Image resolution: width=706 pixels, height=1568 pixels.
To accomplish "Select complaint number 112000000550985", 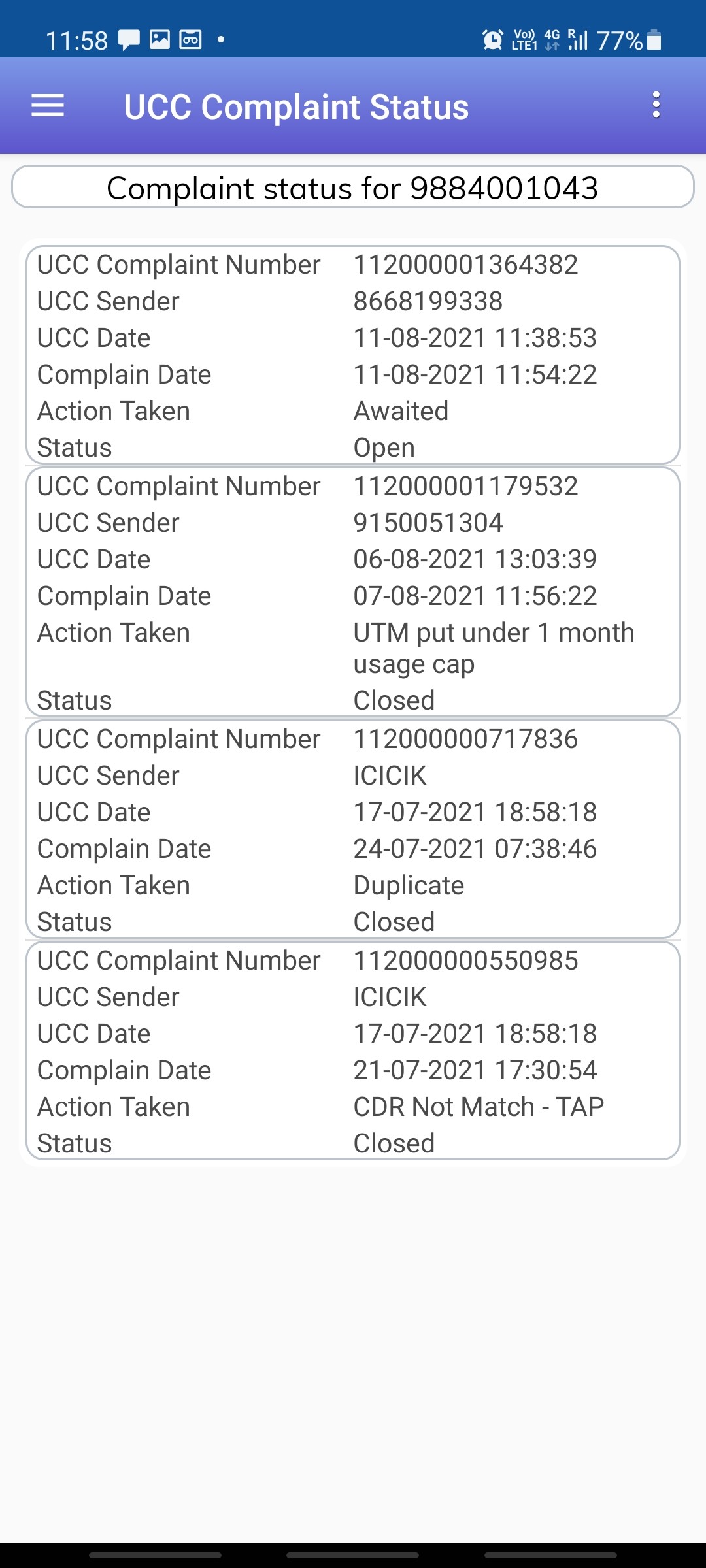I will (x=465, y=960).
